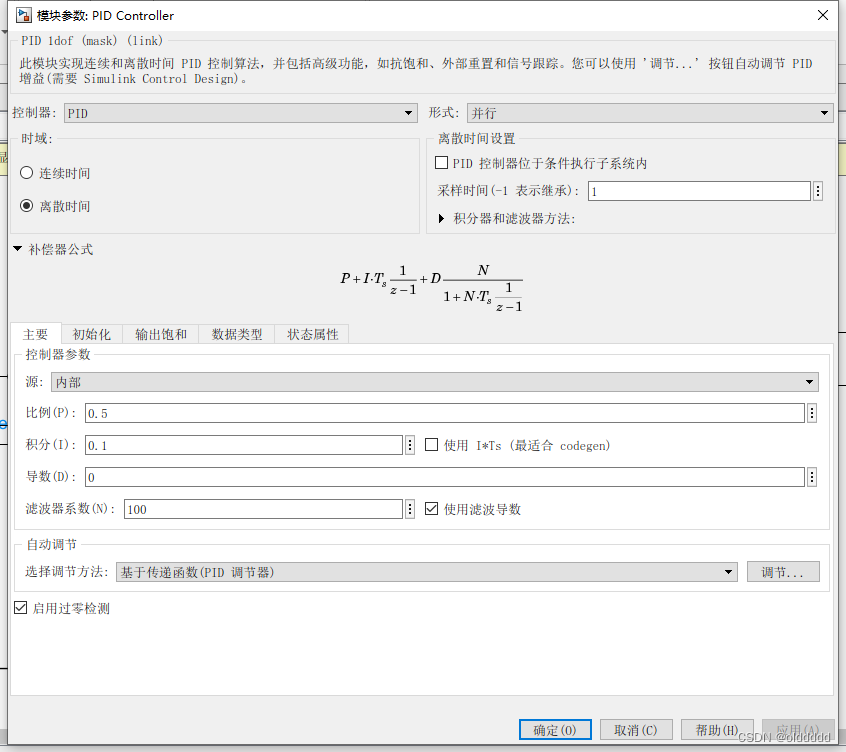Viewport: 846px width, 752px height.
Task: Switch to the 输出饱和 tab
Action: (162, 334)
